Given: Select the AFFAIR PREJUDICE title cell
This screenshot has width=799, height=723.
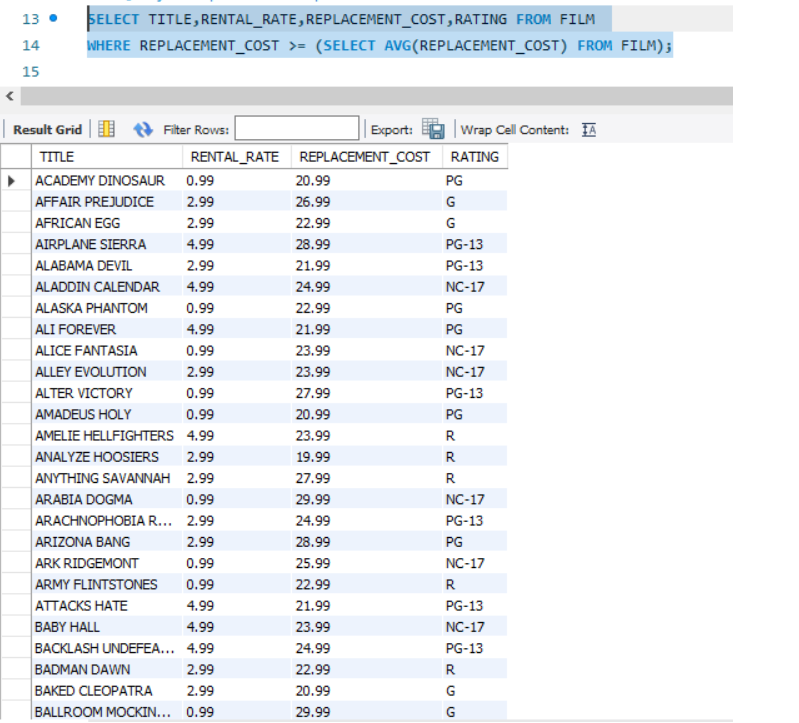Looking at the screenshot, I should (x=107, y=202).
